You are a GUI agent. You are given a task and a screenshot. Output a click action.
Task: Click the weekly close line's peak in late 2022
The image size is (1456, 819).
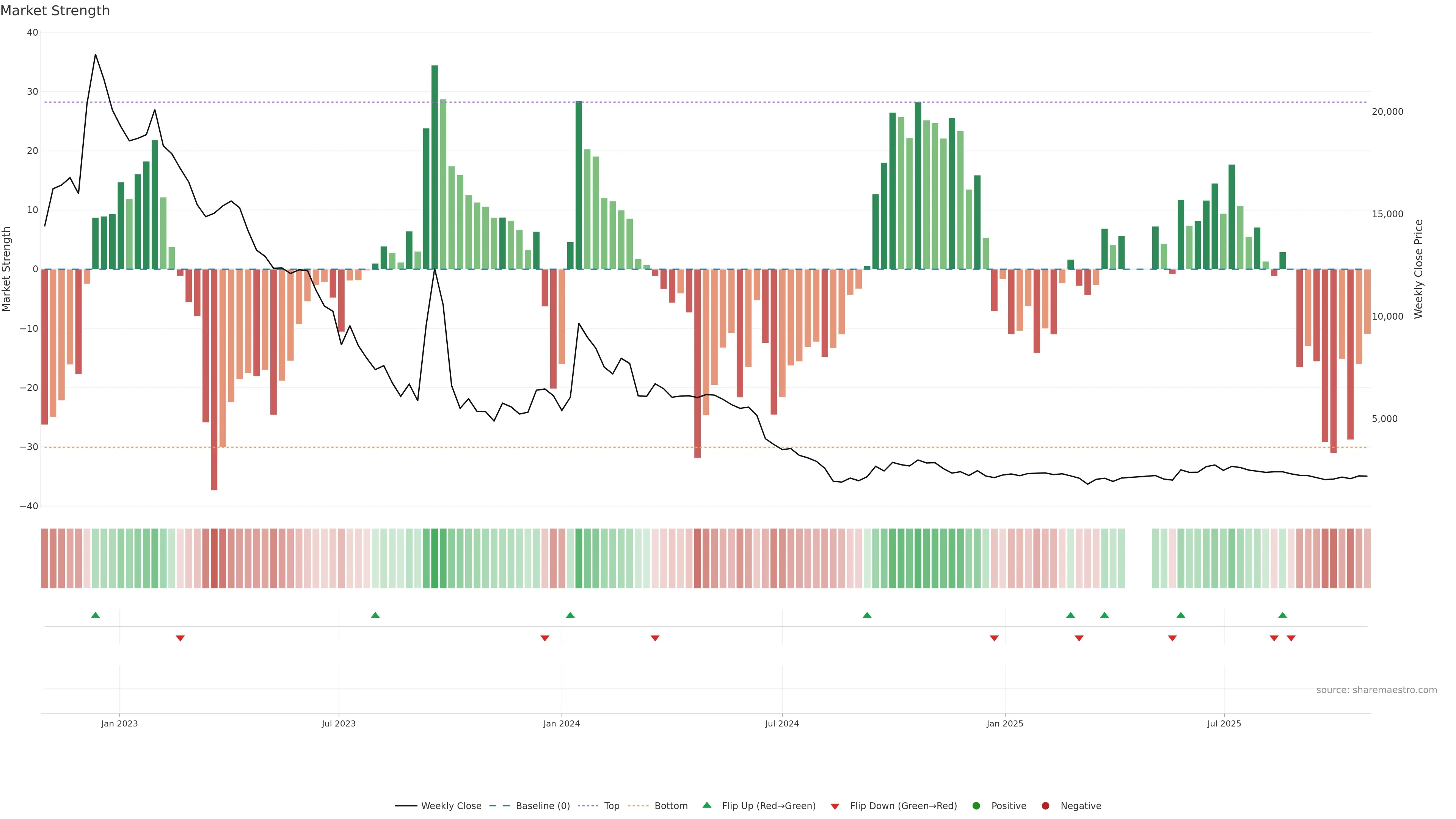pyautogui.click(x=96, y=55)
